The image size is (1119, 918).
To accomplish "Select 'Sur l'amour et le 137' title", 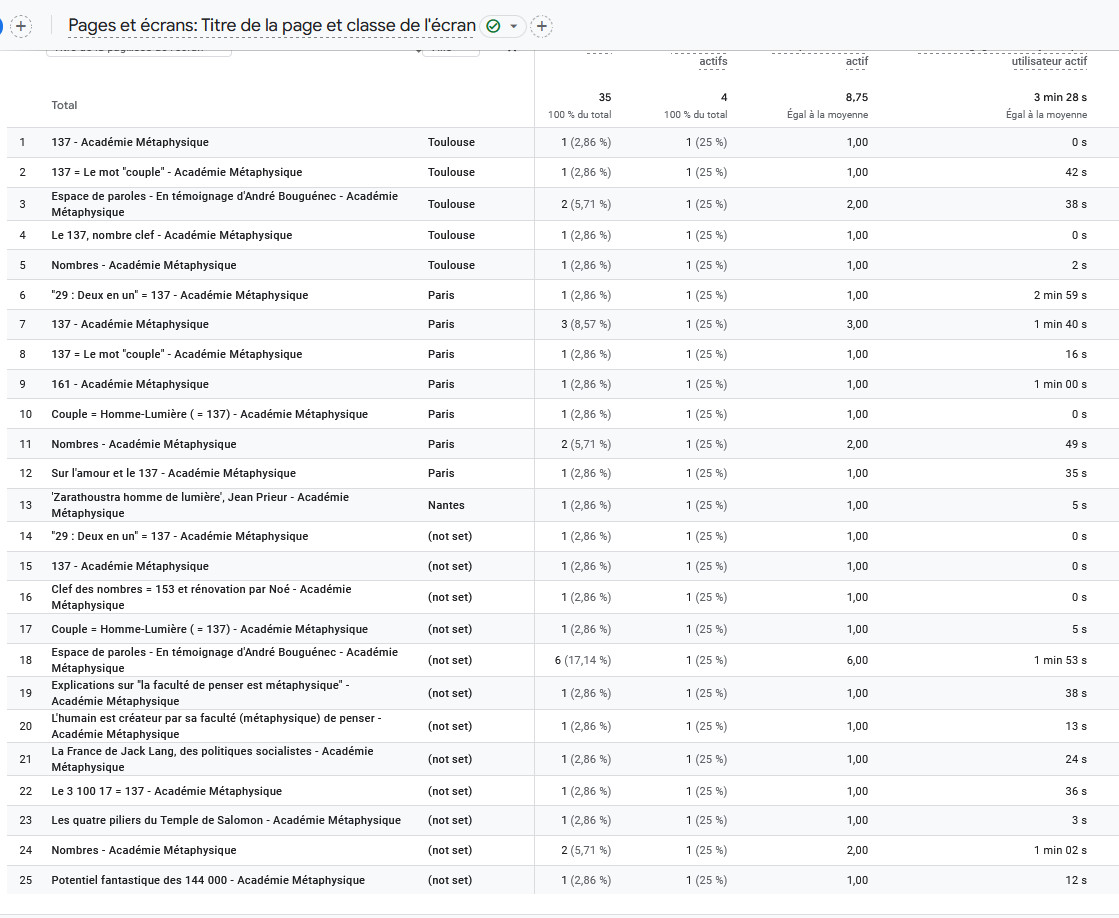I will pos(173,473).
